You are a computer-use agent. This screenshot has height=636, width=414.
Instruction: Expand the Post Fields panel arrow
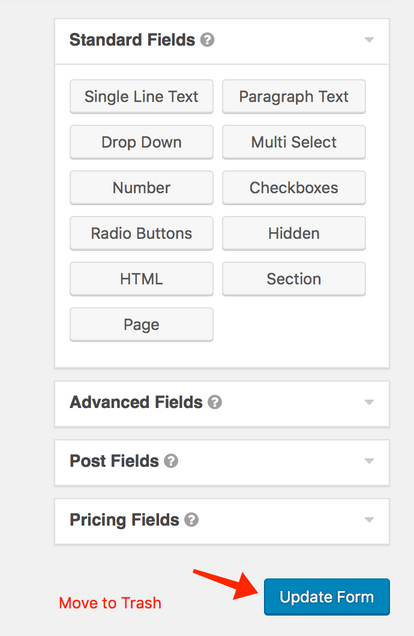tap(369, 461)
